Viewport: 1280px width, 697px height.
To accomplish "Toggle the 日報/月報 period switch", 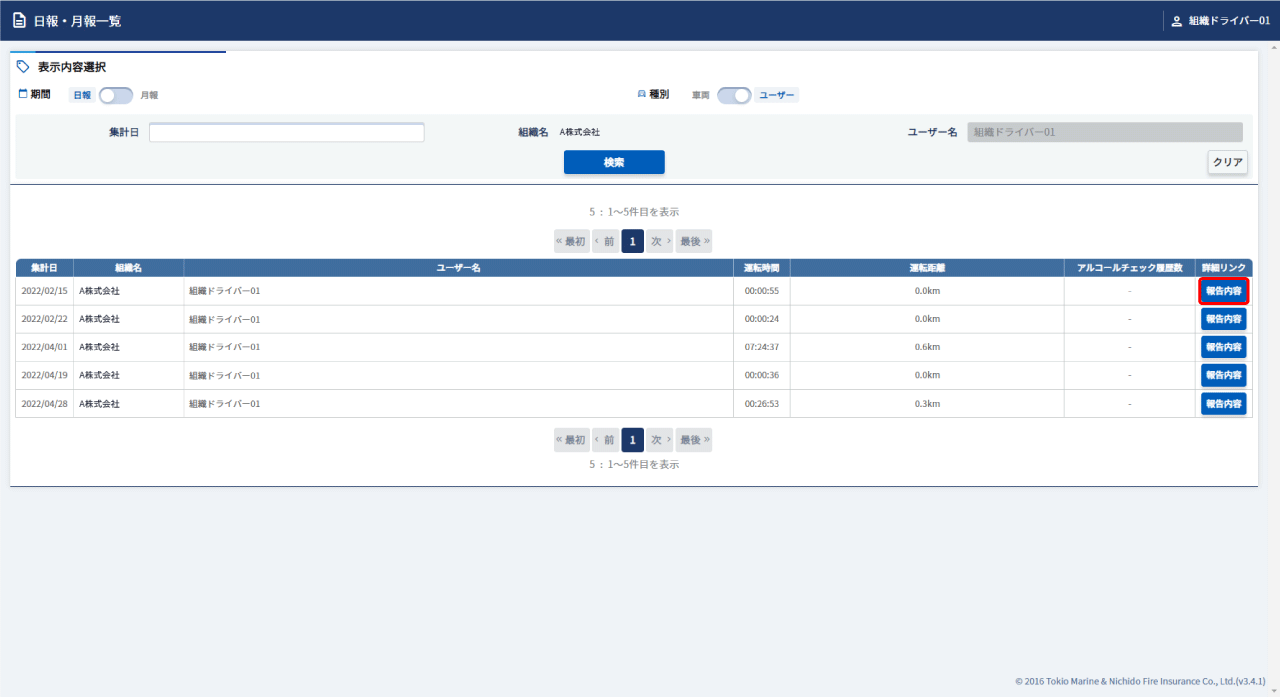I will 115,95.
